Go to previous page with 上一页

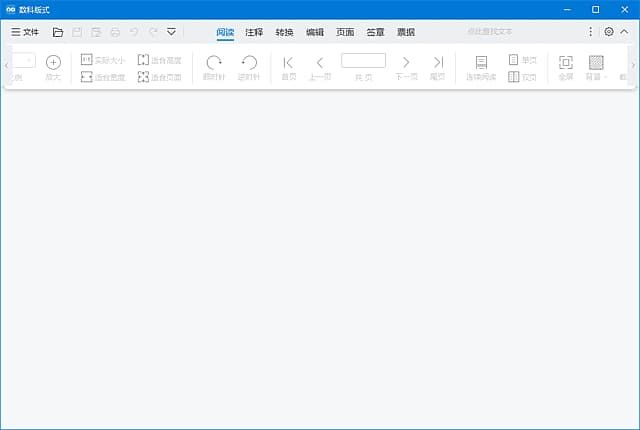click(320, 68)
